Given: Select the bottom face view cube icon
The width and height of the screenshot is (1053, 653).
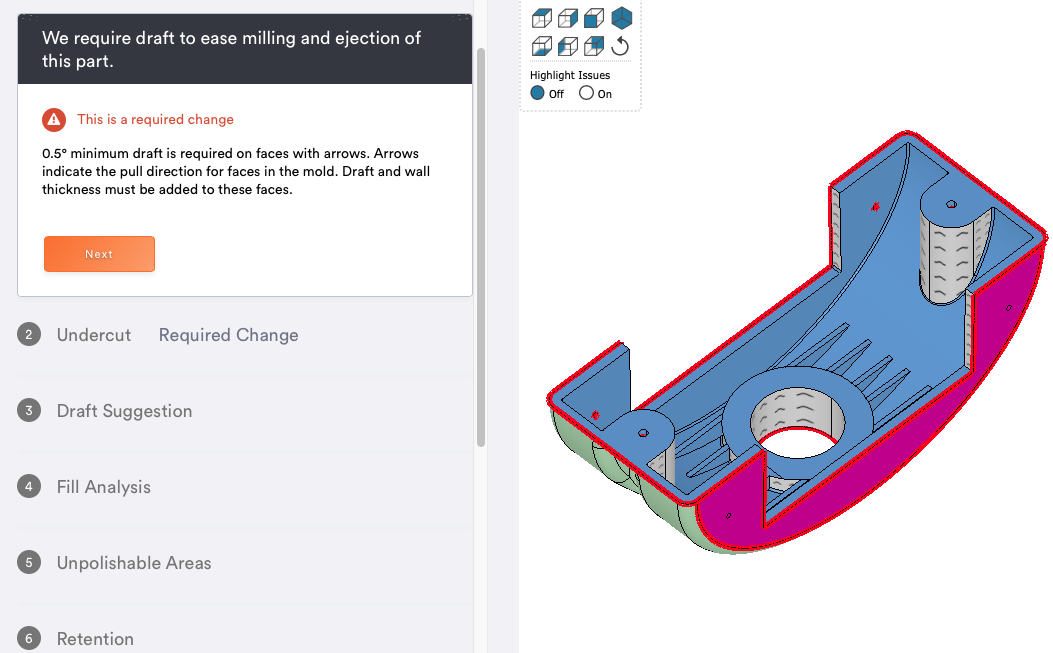Looking at the screenshot, I should click(542, 46).
